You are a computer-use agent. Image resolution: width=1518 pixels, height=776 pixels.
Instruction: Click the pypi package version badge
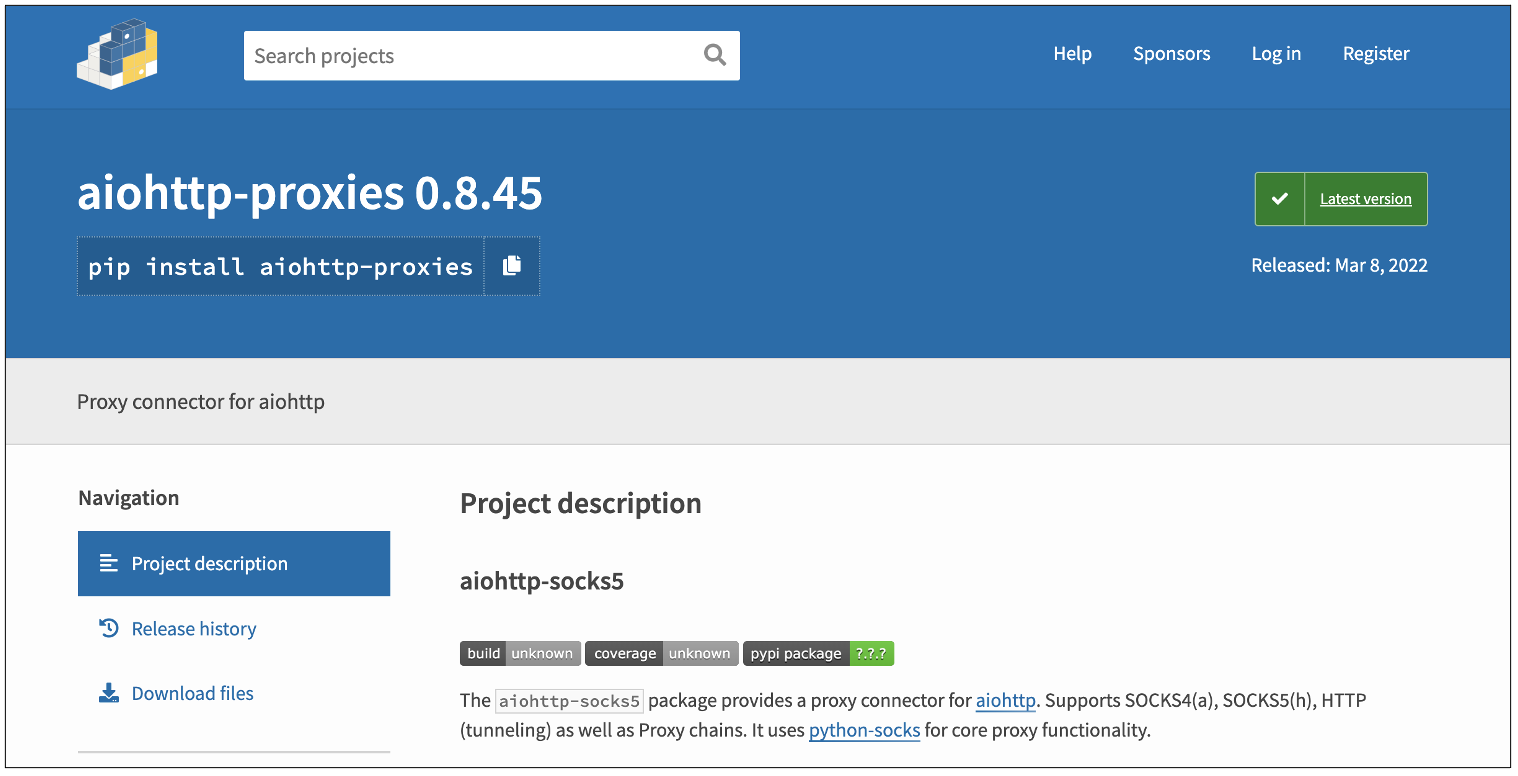point(818,654)
